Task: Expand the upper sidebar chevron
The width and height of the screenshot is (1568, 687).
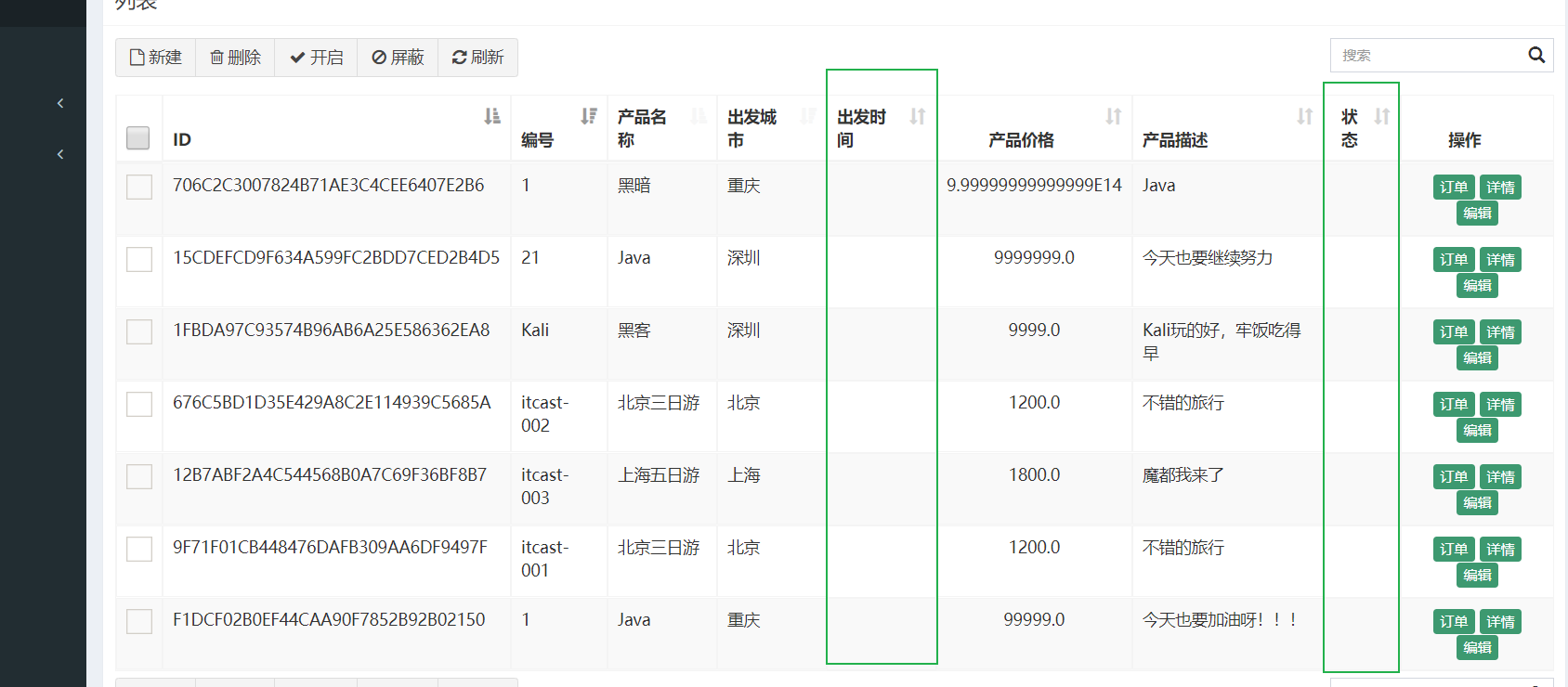Action: point(60,103)
